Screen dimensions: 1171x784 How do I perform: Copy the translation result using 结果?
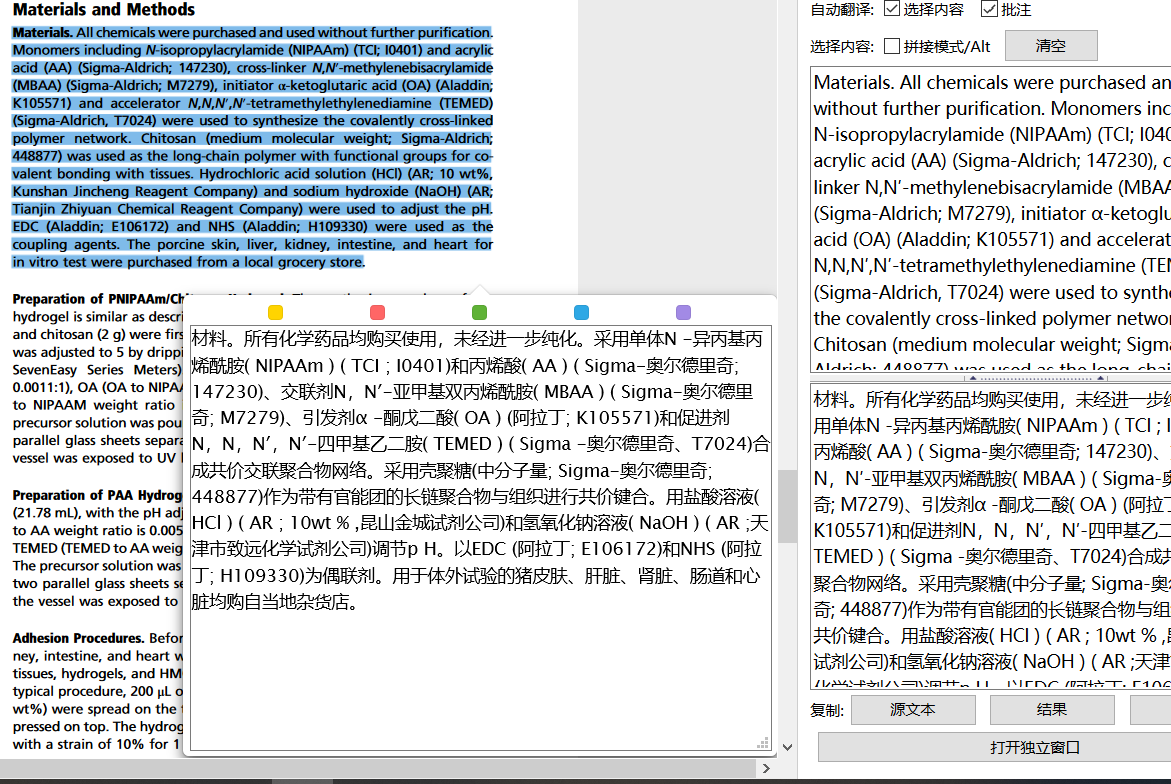(x=1052, y=709)
